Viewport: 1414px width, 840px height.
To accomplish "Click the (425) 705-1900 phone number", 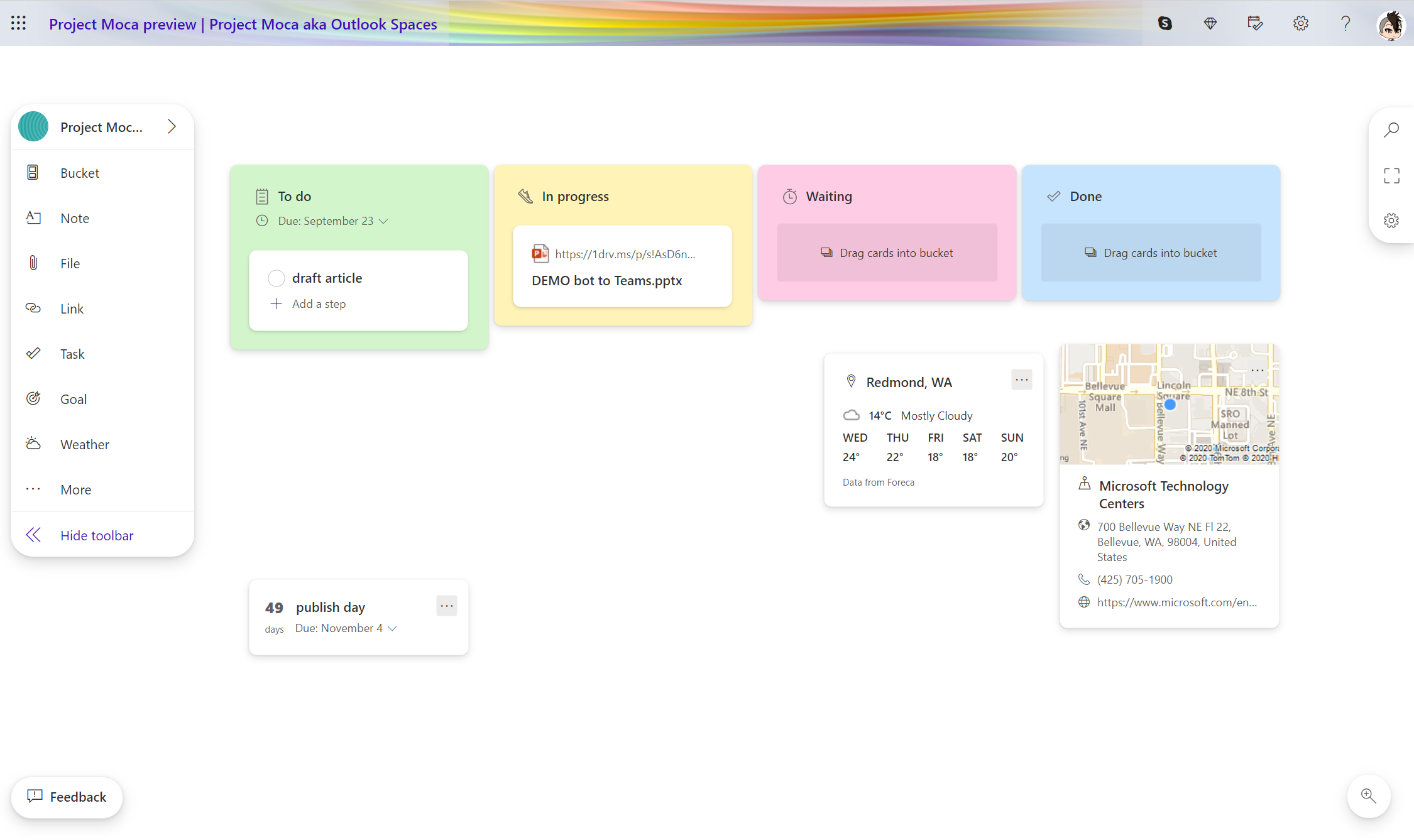I will coord(1135,579).
